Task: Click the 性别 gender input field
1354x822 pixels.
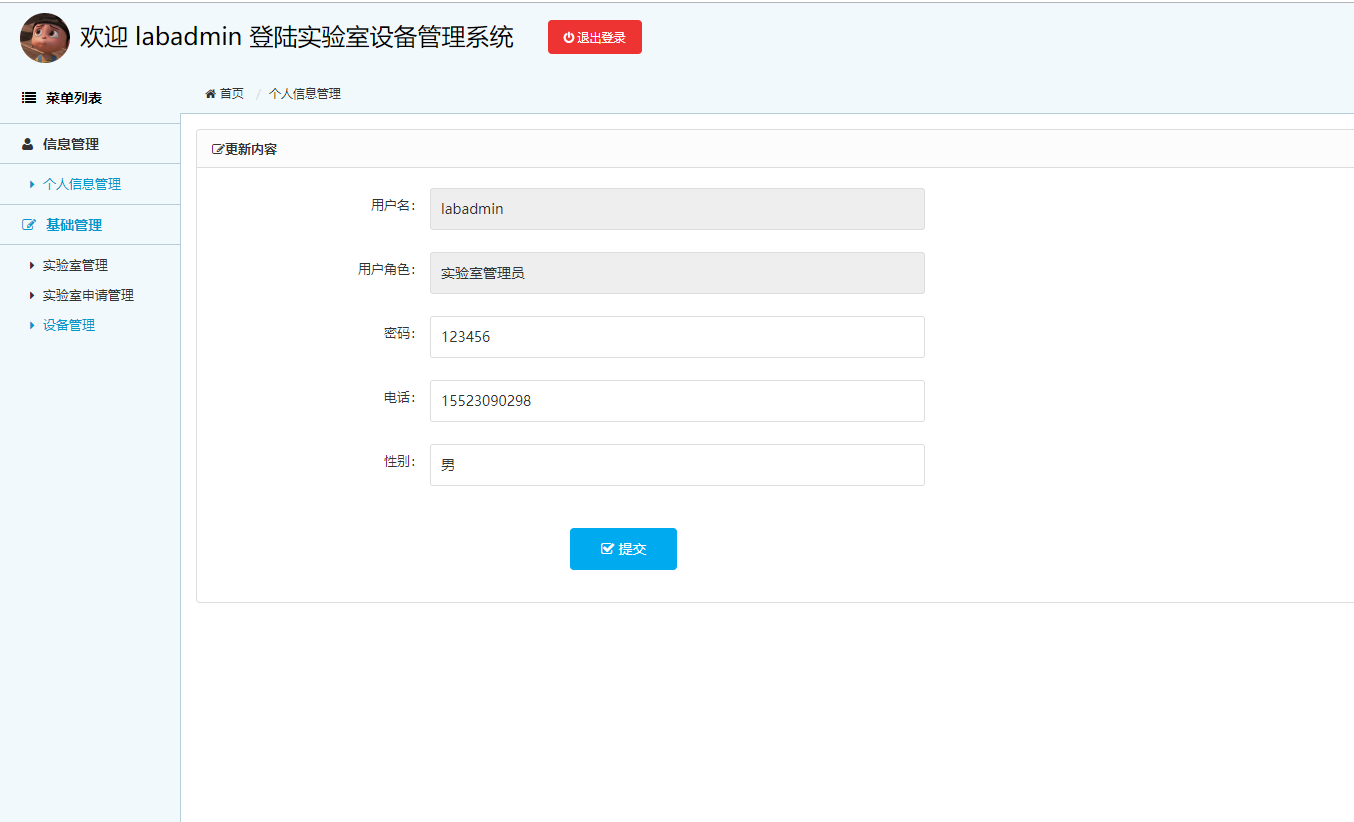Action: coord(677,464)
